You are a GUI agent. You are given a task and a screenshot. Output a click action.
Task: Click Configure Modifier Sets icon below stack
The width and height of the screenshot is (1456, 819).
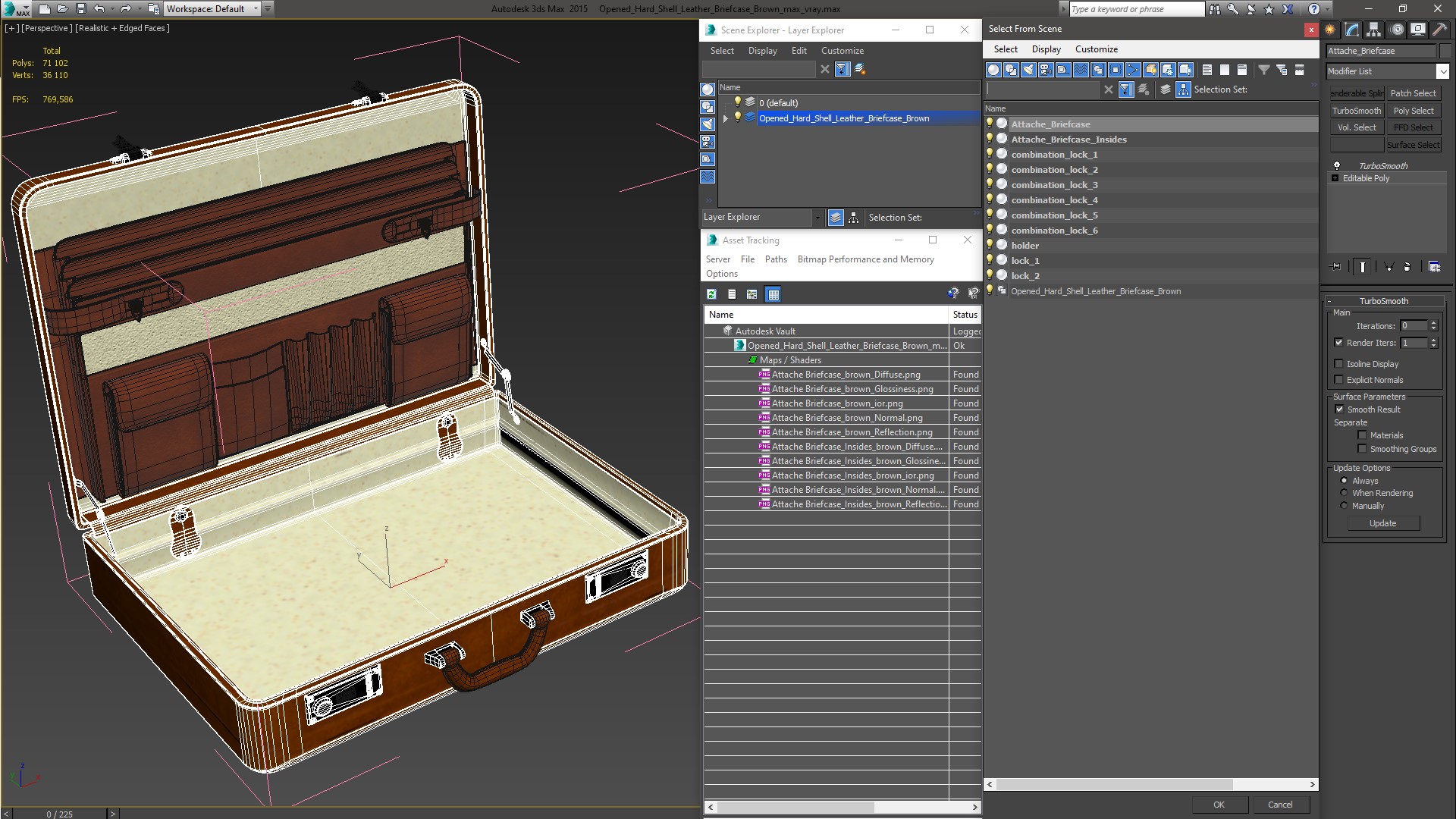(x=1434, y=267)
